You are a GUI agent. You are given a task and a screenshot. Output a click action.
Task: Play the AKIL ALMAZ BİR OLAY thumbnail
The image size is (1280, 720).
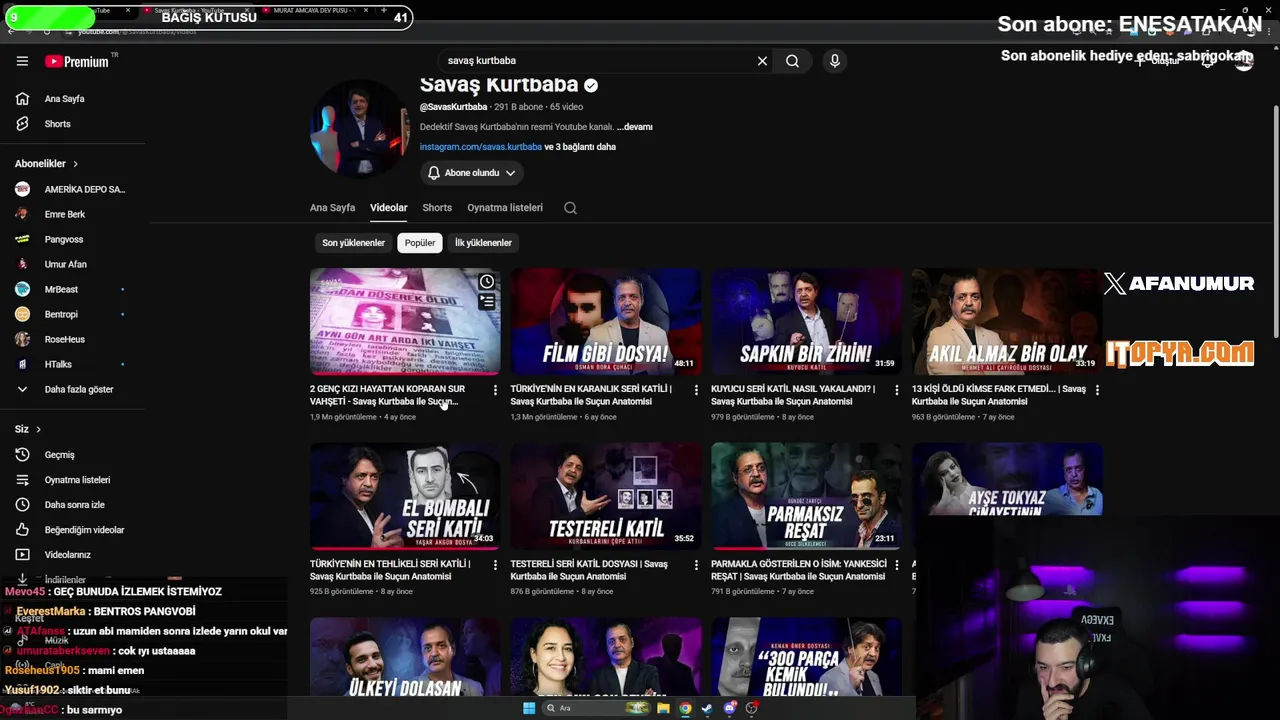pos(1007,321)
